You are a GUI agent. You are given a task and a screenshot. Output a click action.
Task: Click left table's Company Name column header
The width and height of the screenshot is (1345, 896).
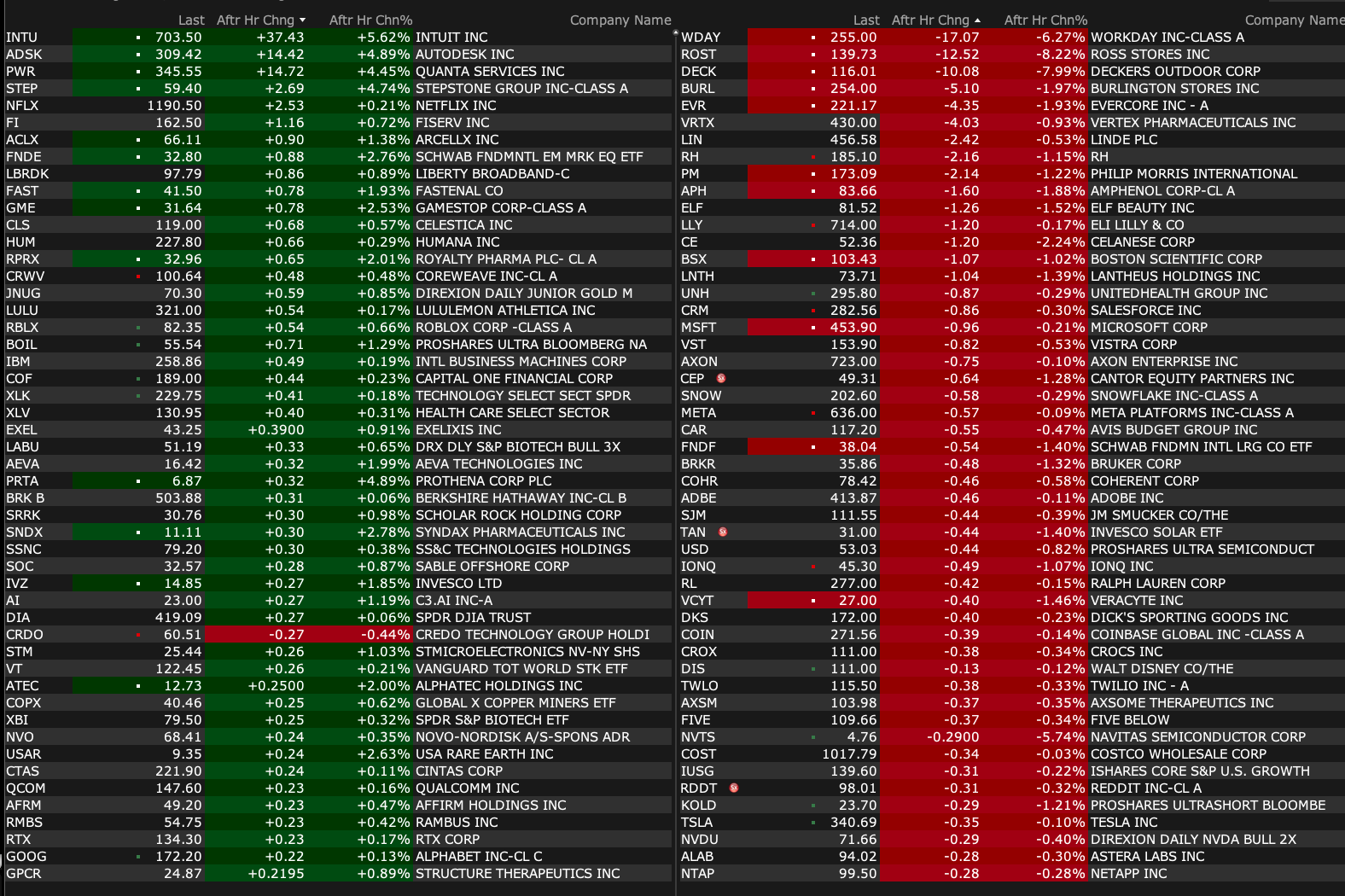click(x=620, y=20)
